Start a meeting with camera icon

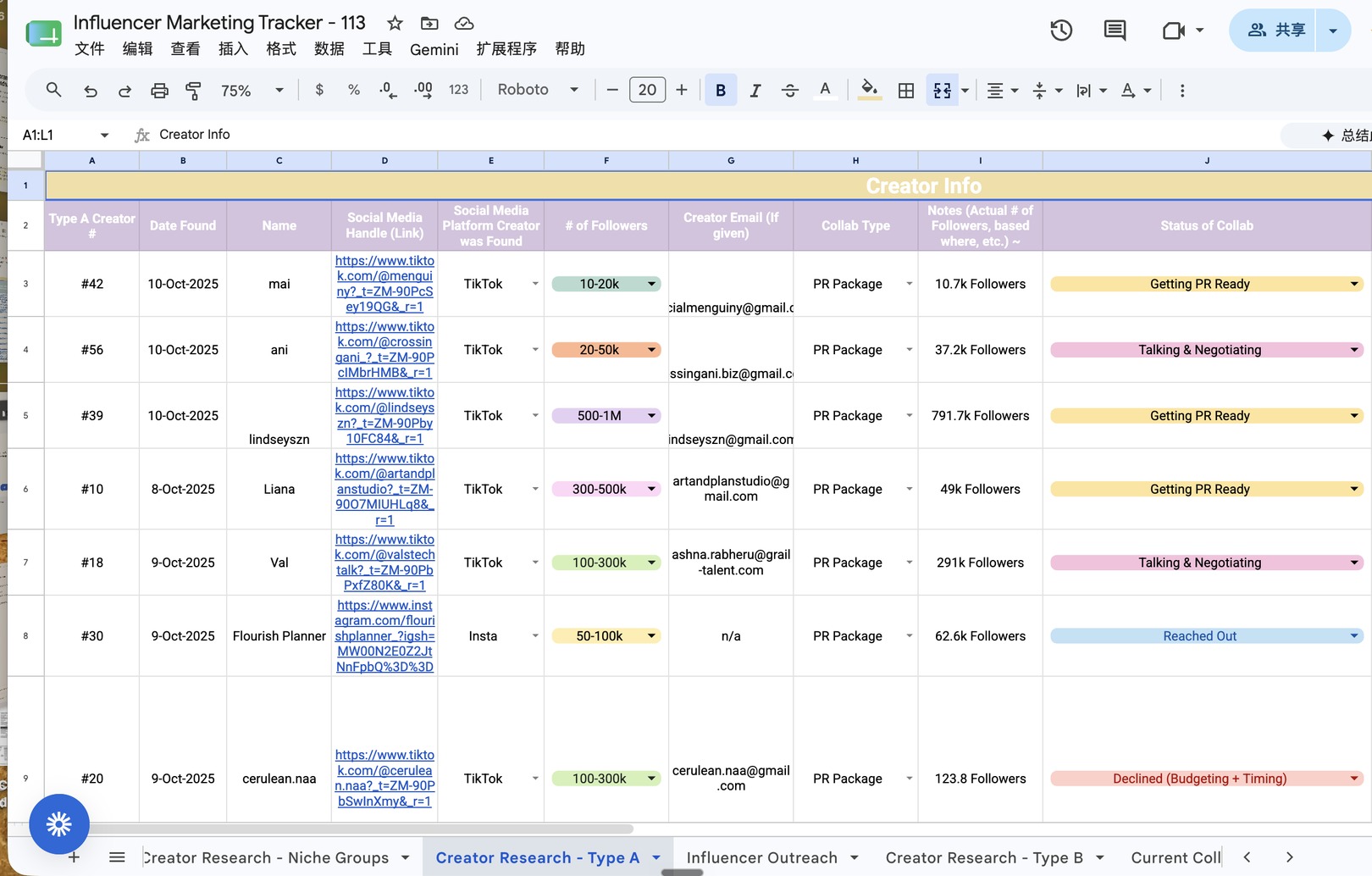point(1174,30)
